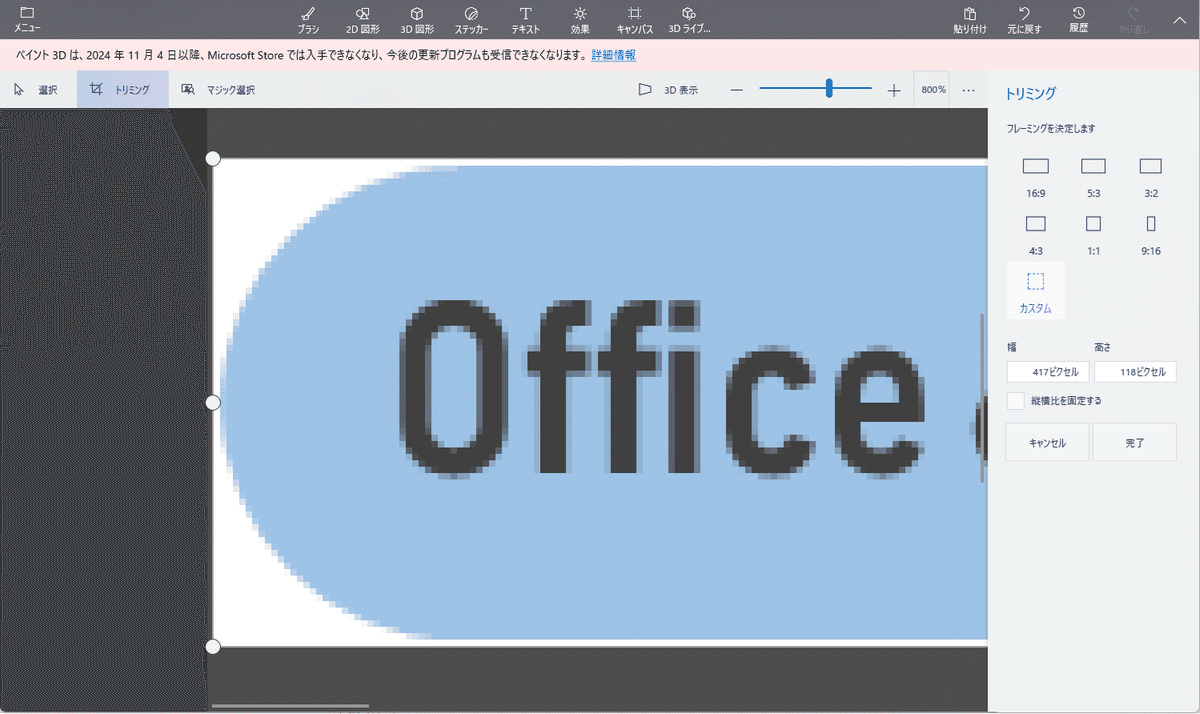
Task: Choose the 選択 selection tool
Action: (38, 90)
